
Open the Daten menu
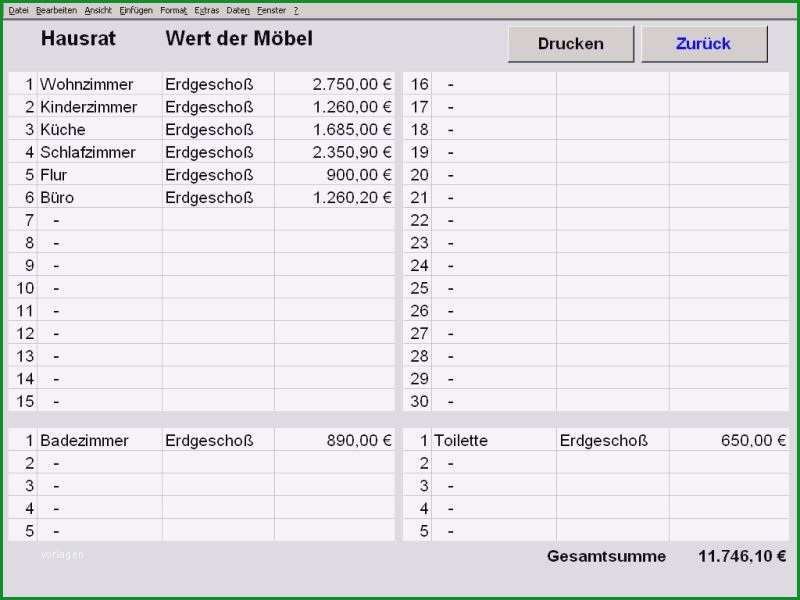click(x=238, y=10)
